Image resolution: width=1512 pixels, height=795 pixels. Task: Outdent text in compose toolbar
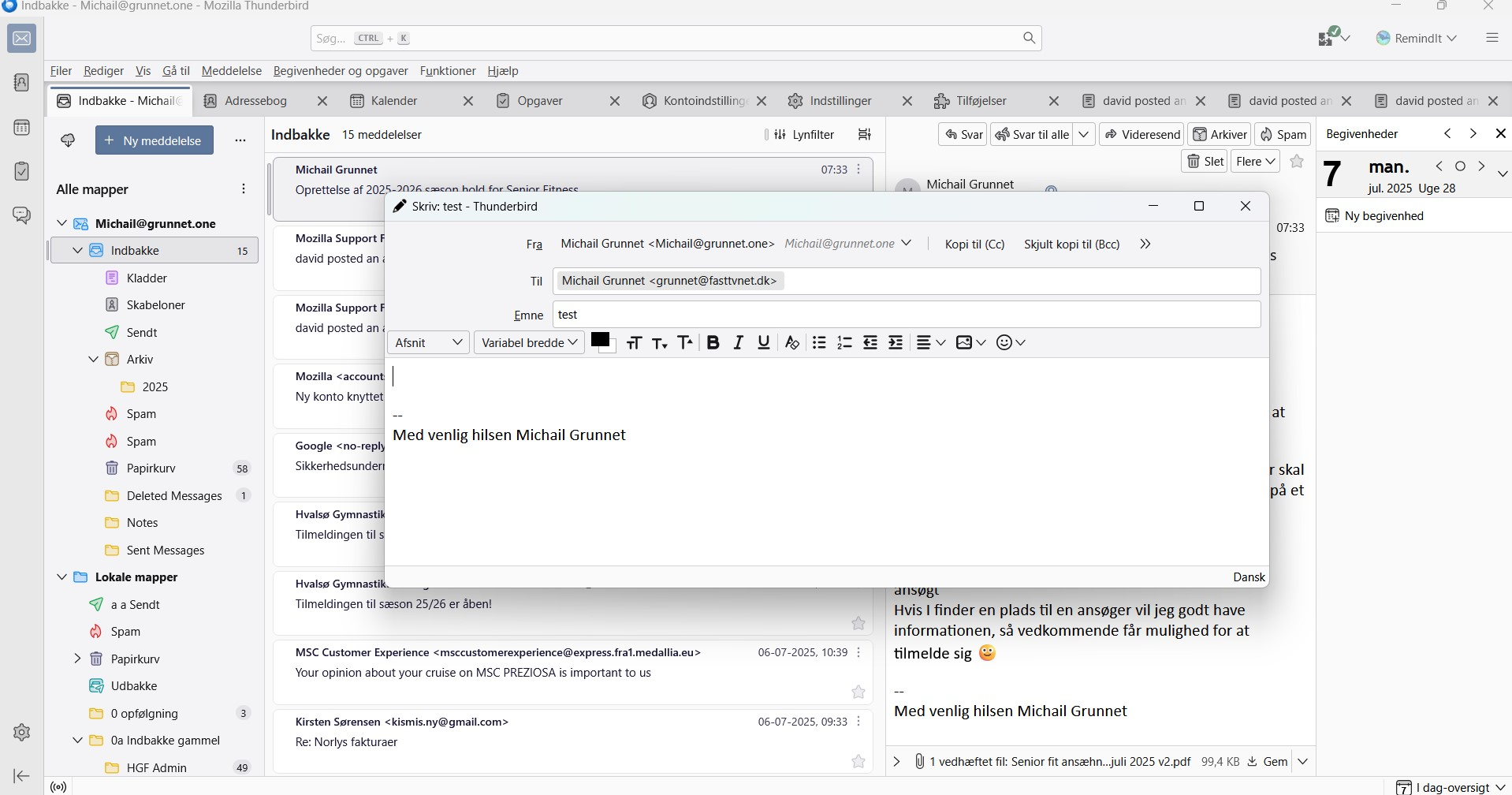870,342
